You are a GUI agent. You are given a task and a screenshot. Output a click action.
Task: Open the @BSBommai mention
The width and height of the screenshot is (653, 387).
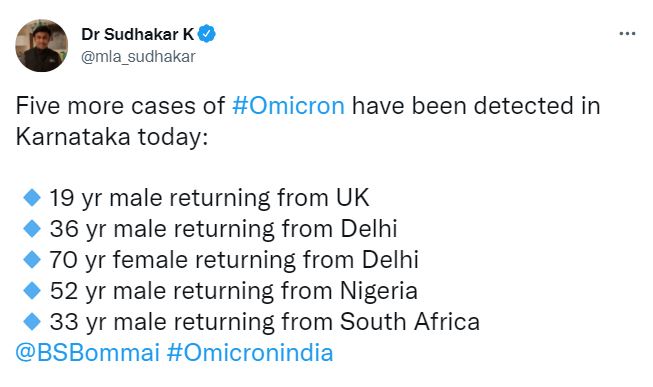[88, 352]
